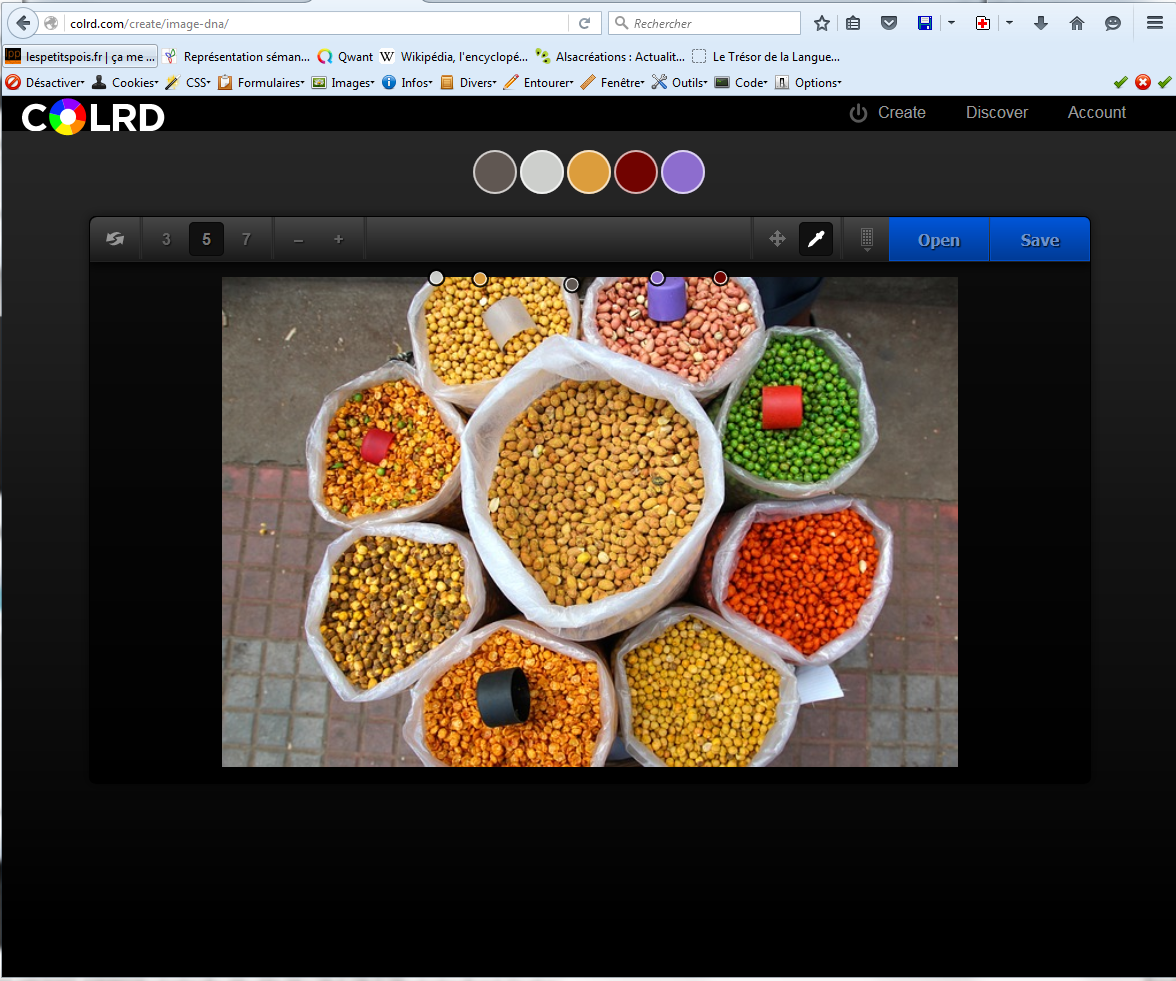
Task: Click the minus button to decrease
Action: tap(298, 239)
